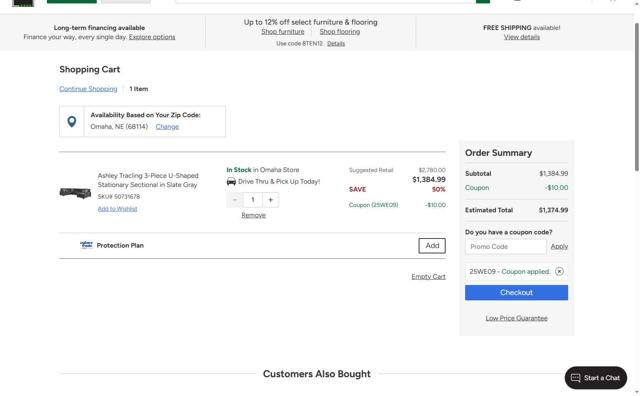View free shipping details
640x396 pixels.
[x=522, y=37]
